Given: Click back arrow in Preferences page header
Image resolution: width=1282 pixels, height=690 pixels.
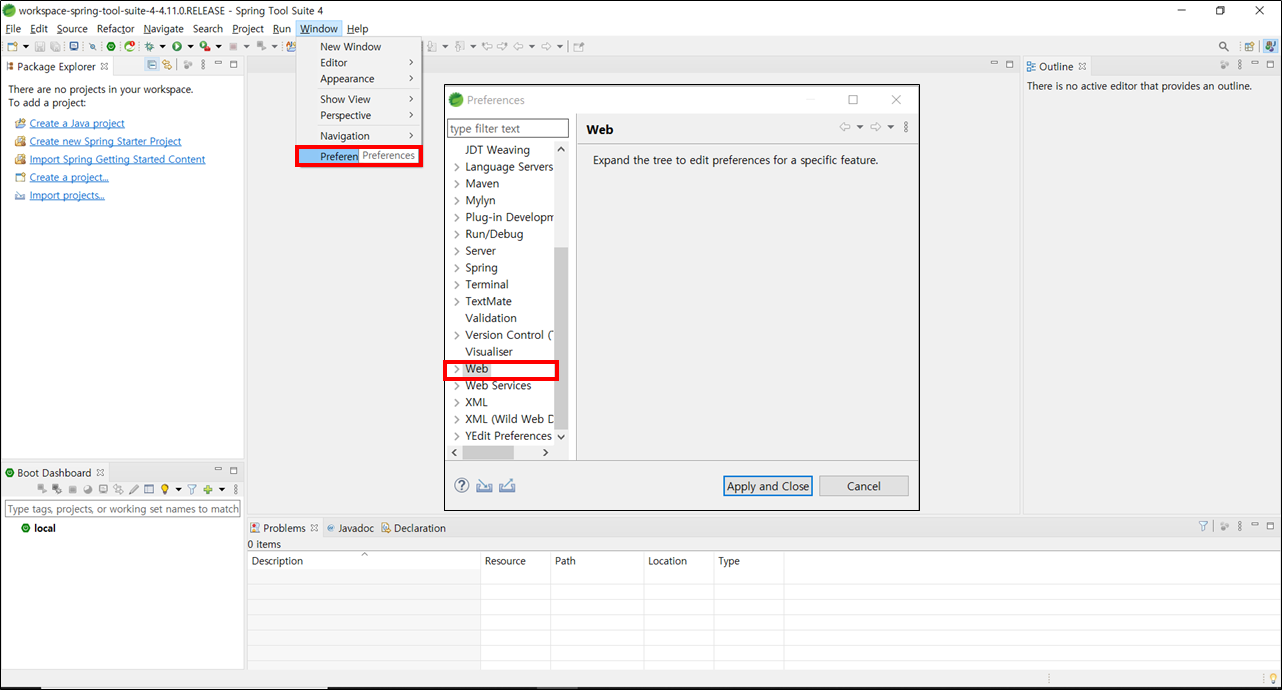Looking at the screenshot, I should click(845, 127).
